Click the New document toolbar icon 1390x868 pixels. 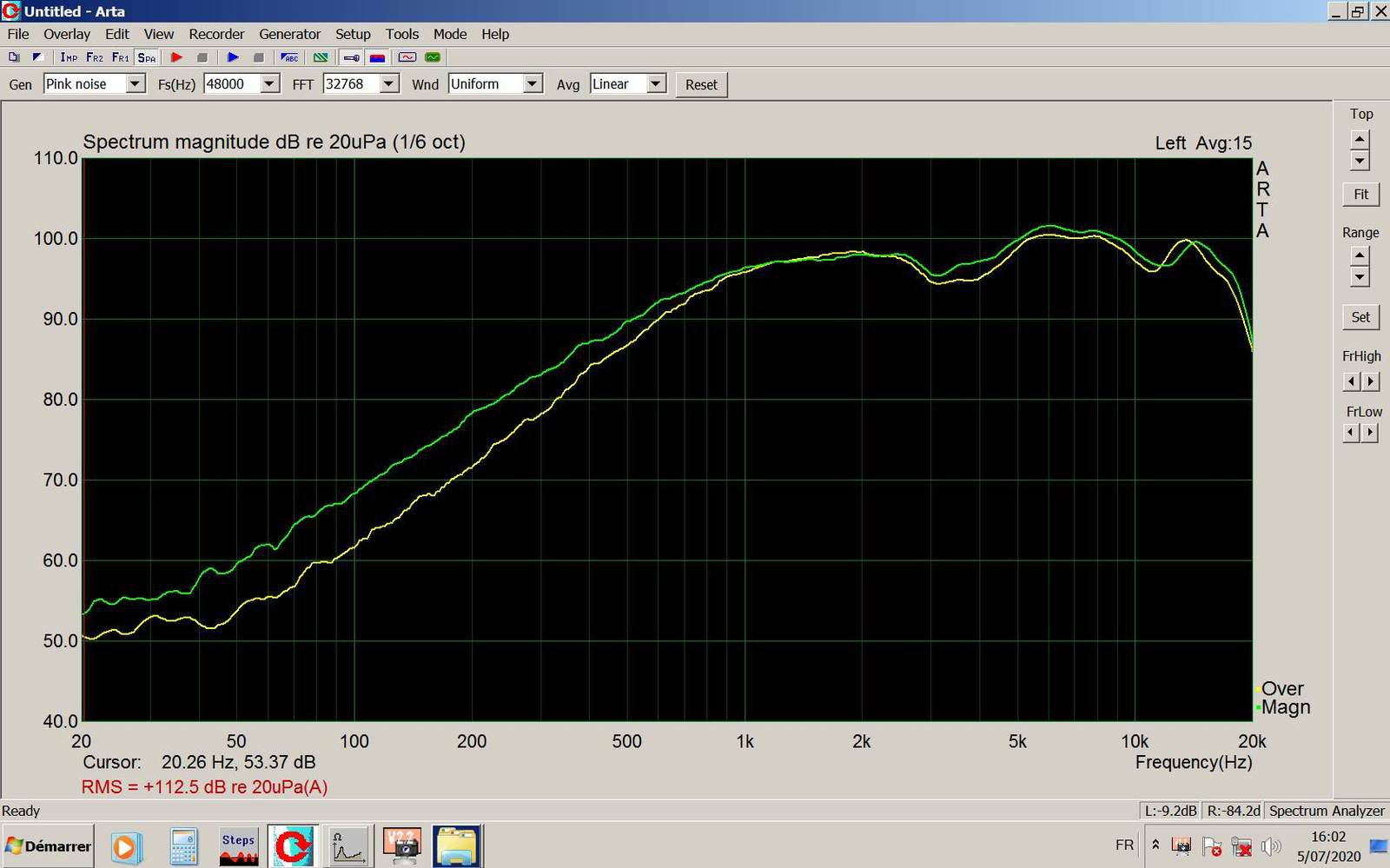[x=14, y=57]
